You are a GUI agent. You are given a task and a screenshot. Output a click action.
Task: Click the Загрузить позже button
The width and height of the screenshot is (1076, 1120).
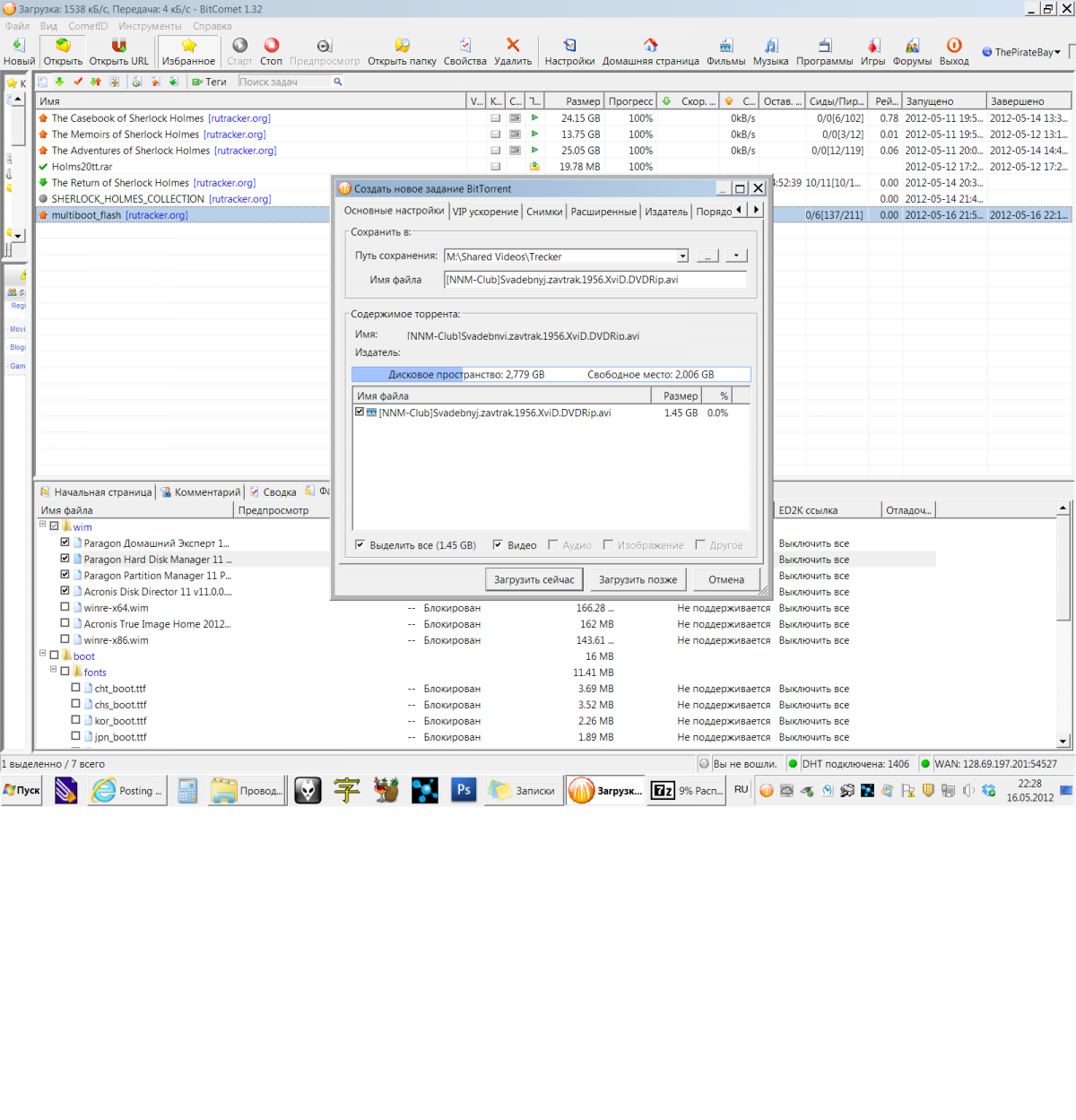point(638,580)
